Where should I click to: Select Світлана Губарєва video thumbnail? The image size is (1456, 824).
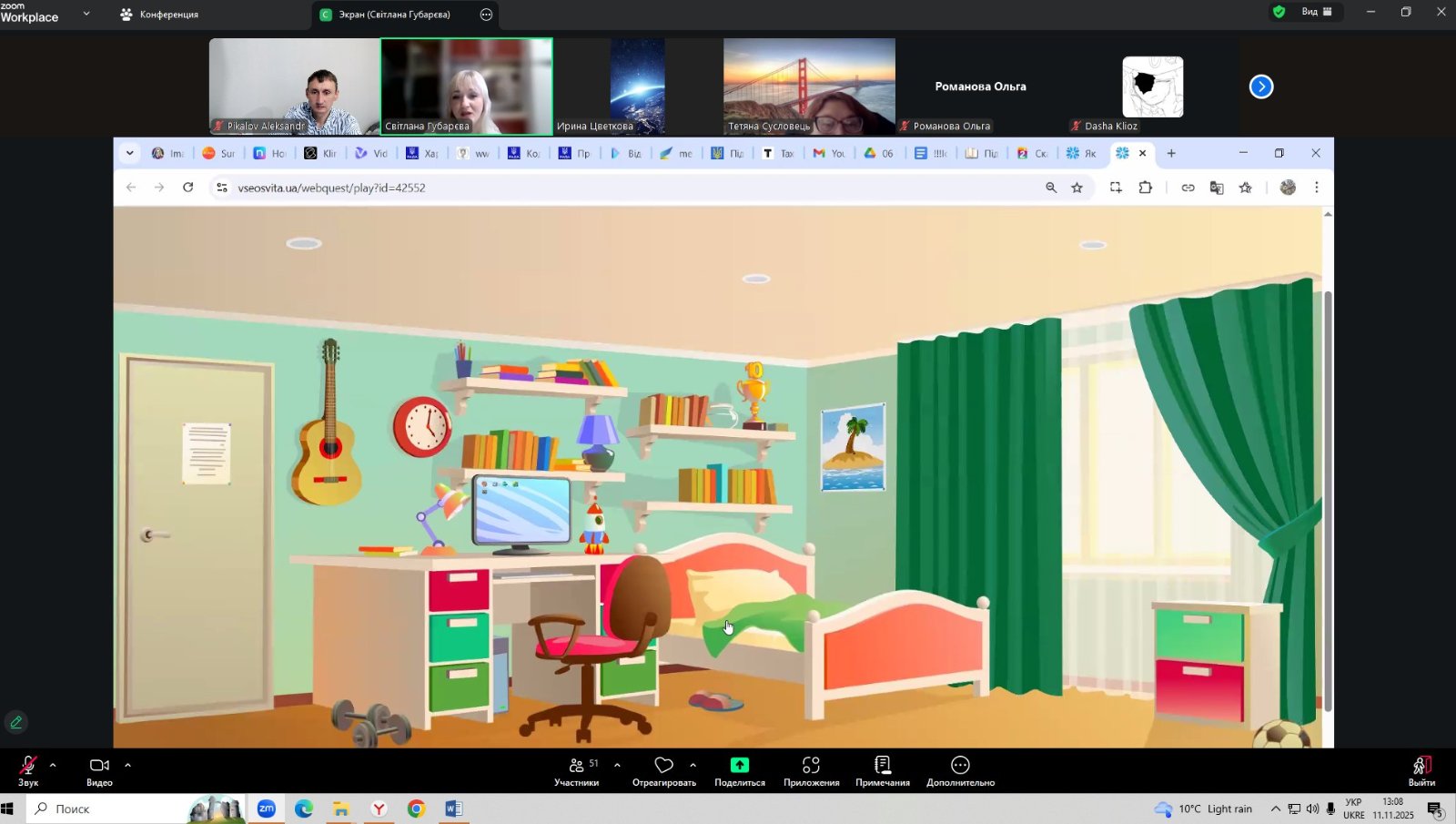tap(467, 86)
